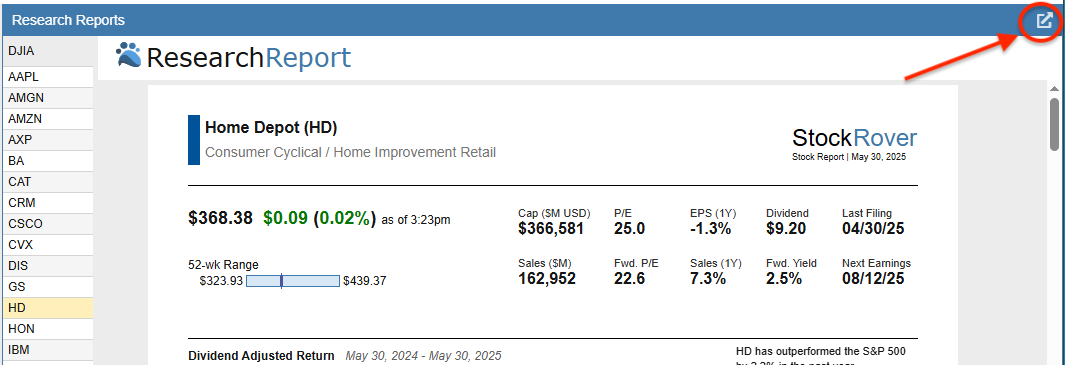Screen dimensions: 1065x365
Task: Click the Research Report paw logo
Action: [x=128, y=56]
